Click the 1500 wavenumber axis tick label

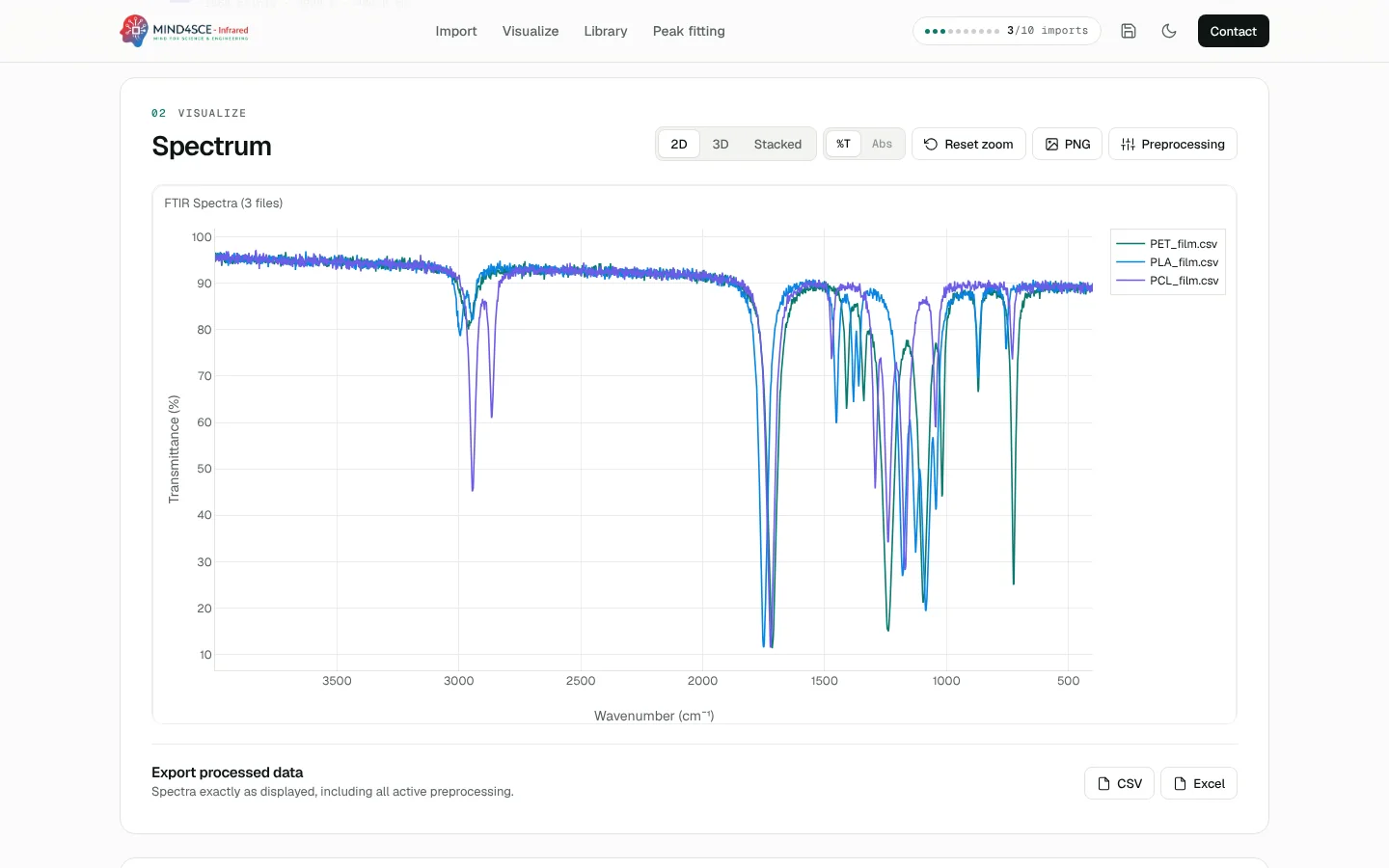pyautogui.click(x=825, y=681)
